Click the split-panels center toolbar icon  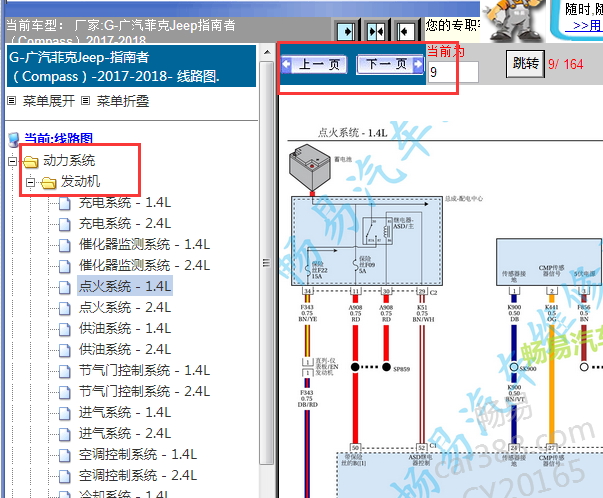(x=376, y=31)
